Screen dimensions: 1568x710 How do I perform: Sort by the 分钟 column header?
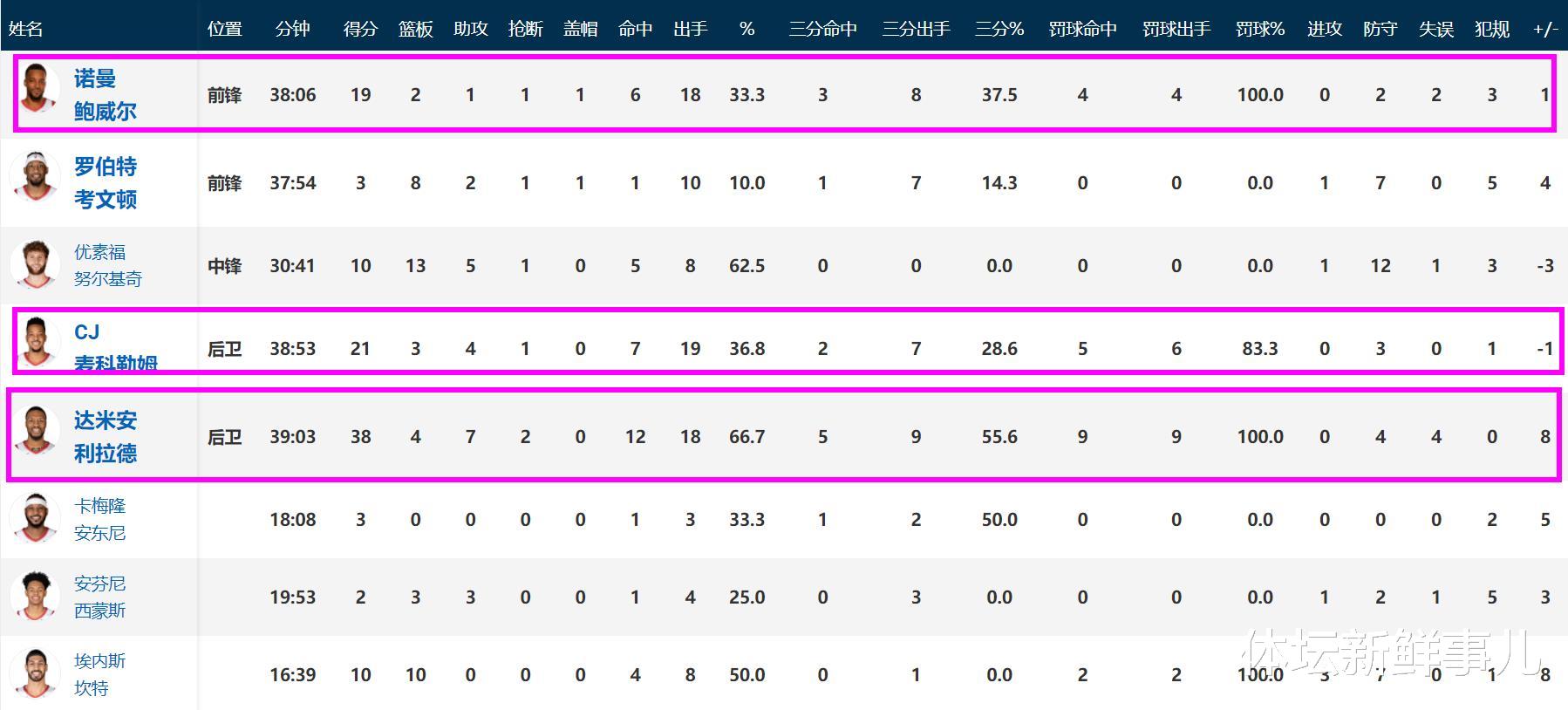coord(292,29)
